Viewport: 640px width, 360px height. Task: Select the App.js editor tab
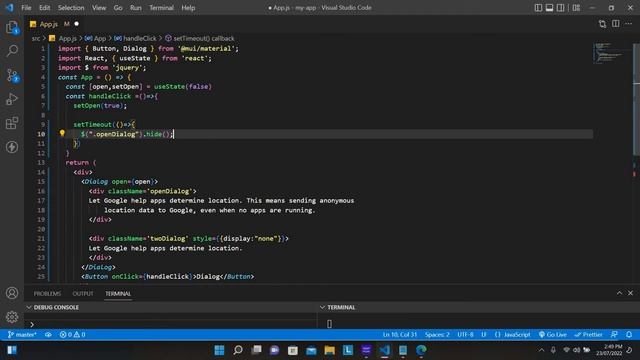point(54,24)
